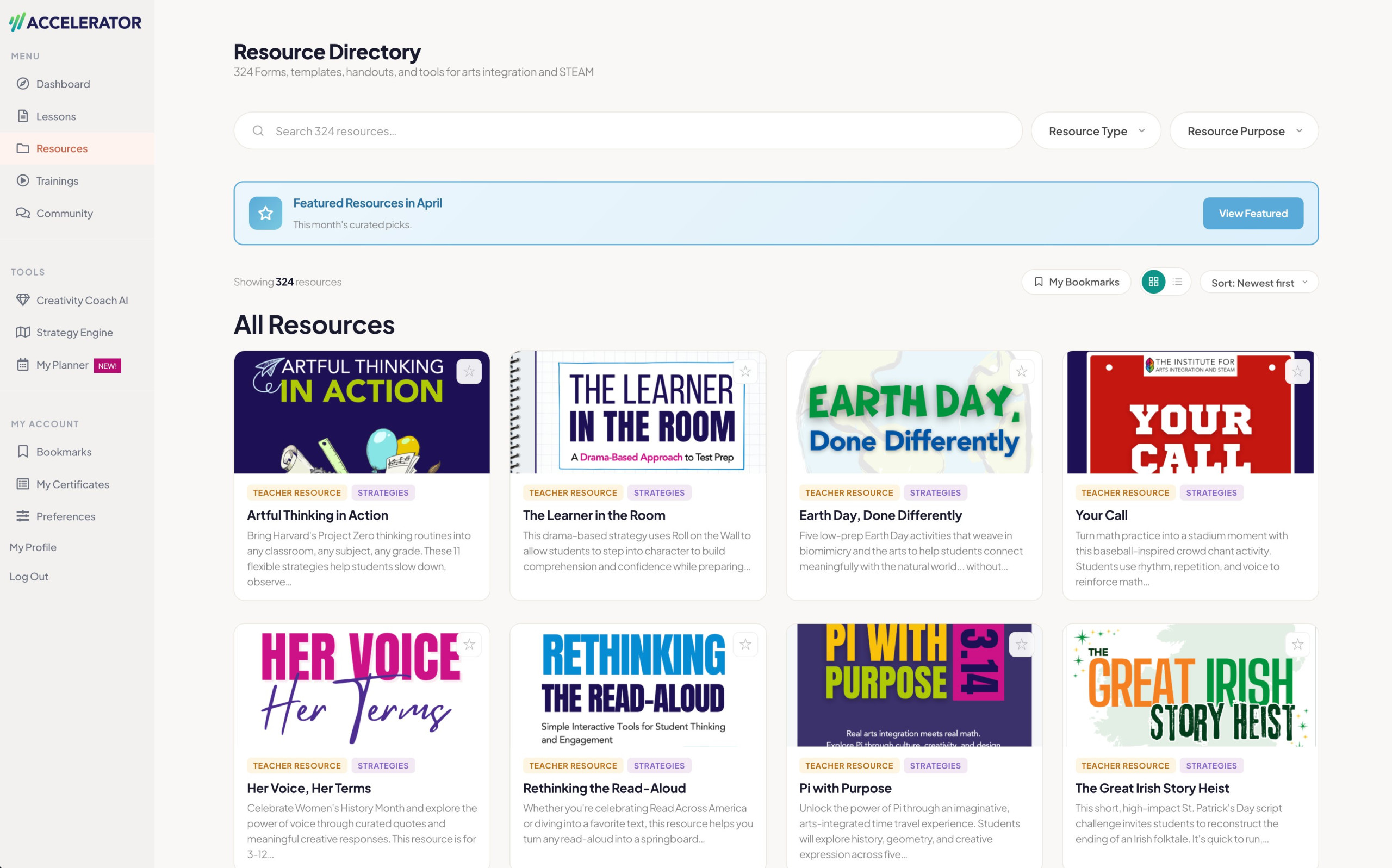Open Rethinking the Read-Aloud title
The height and width of the screenshot is (868, 1392).
pyautogui.click(x=604, y=788)
